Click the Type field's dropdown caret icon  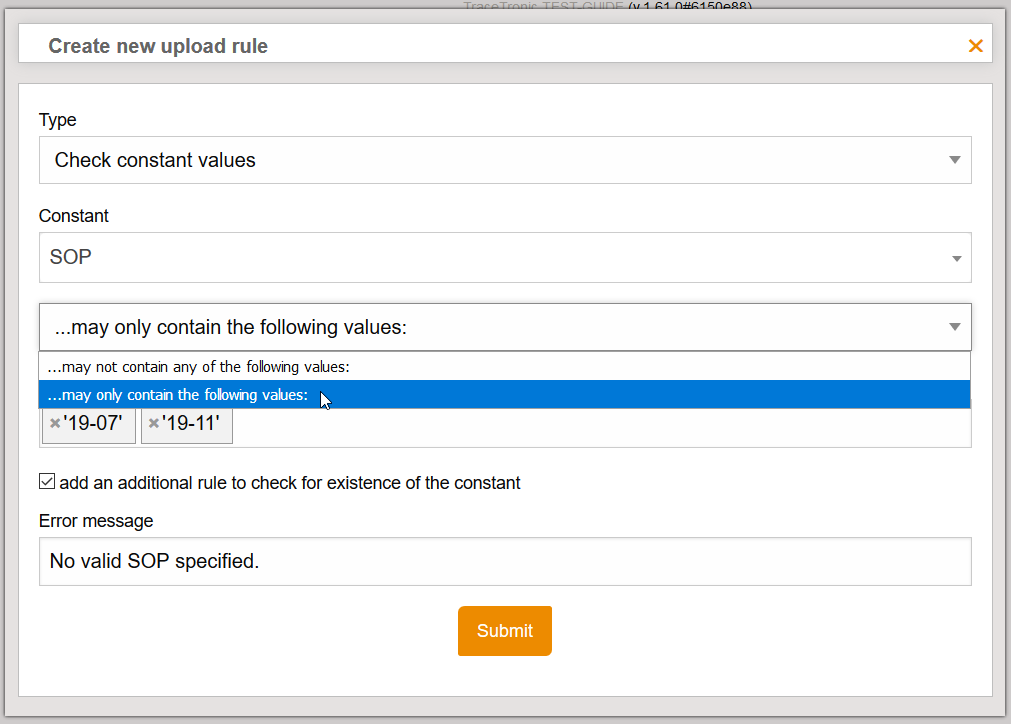957,160
